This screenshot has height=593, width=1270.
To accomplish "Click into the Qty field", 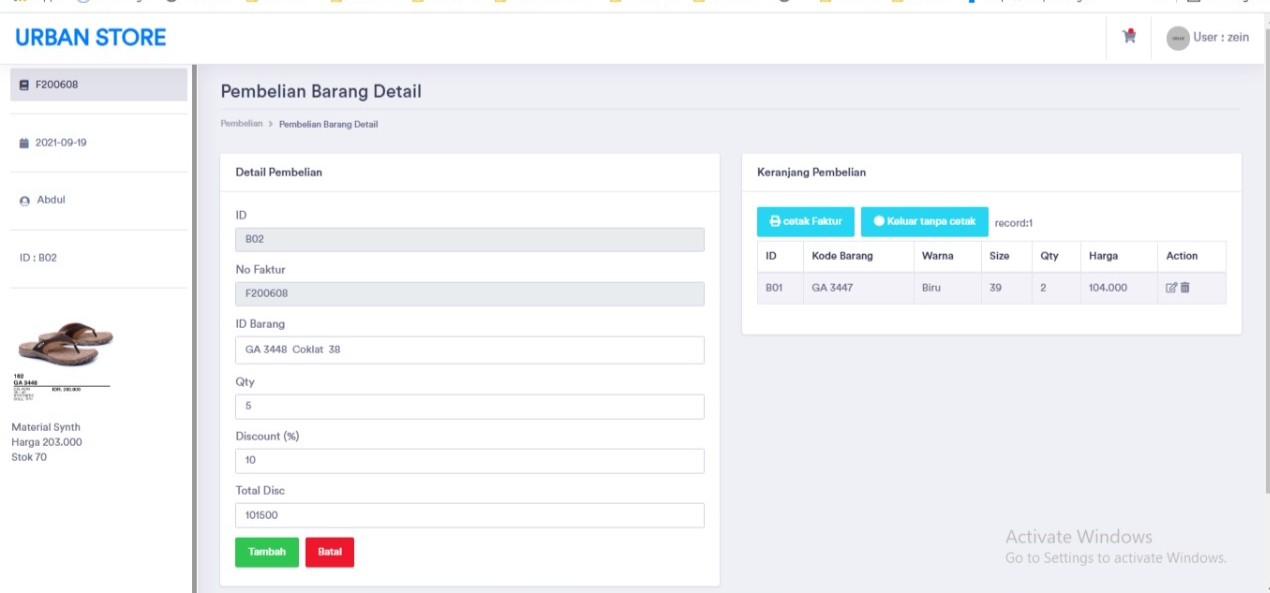I will [469, 407].
